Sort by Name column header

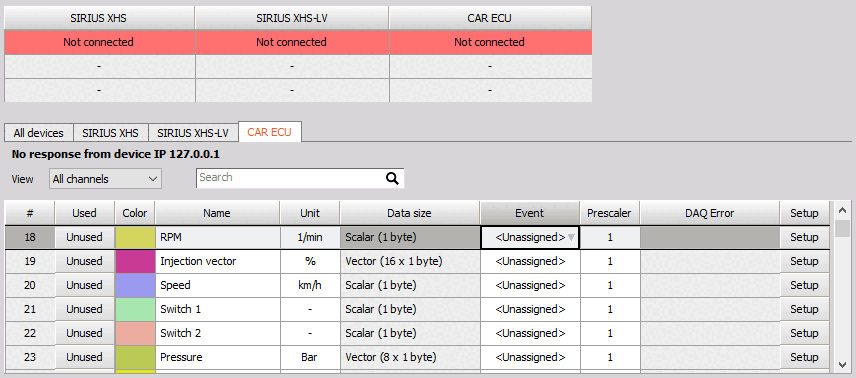pos(217,213)
